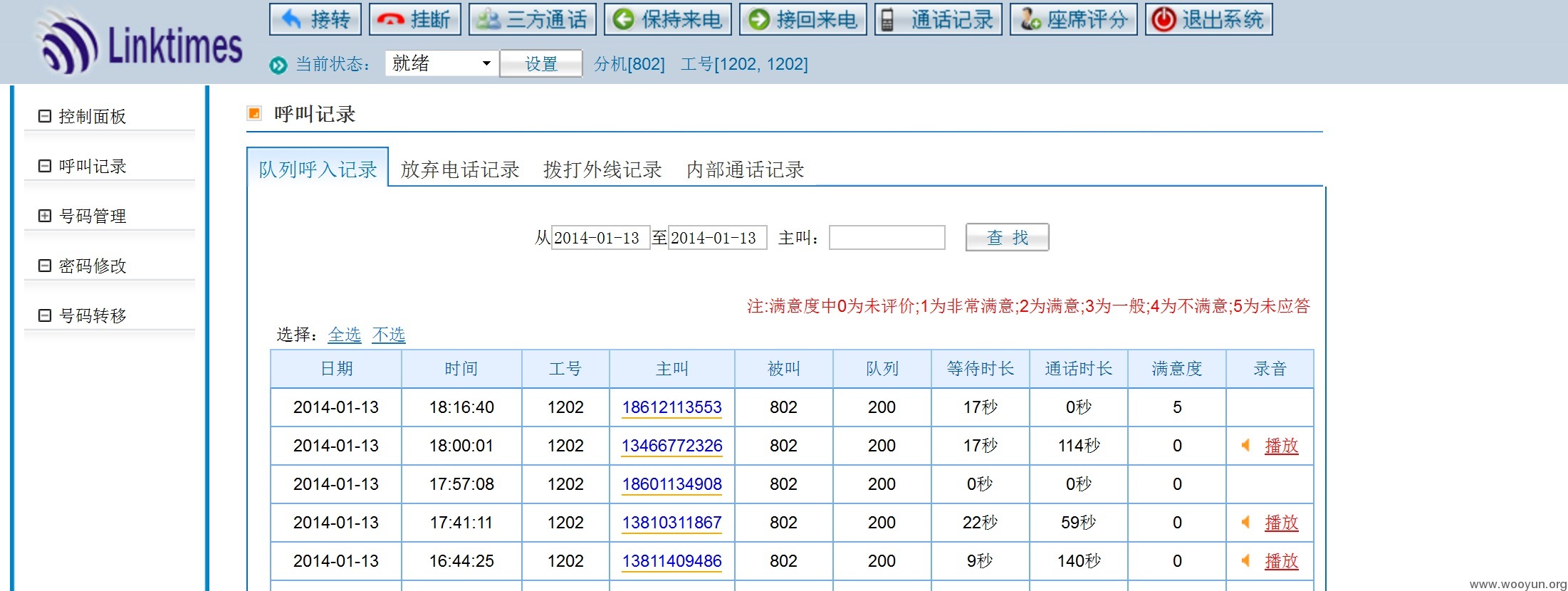
Task: Click the 主叫 column header
Action: (672, 369)
